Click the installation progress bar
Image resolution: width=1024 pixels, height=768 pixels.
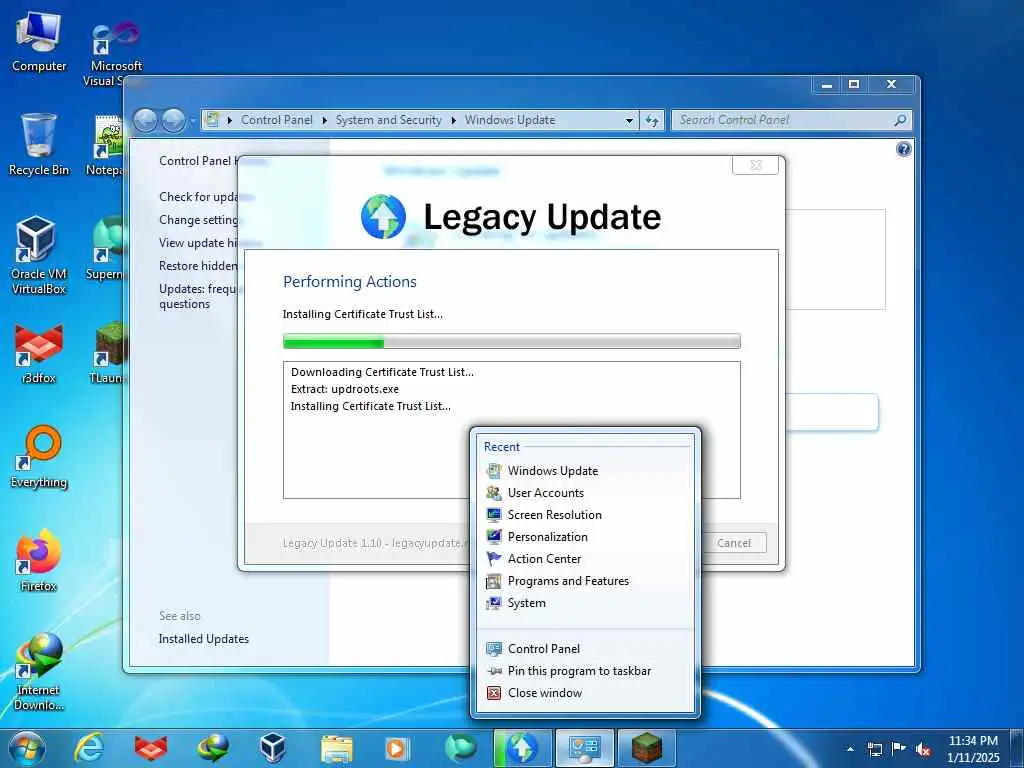click(511, 341)
